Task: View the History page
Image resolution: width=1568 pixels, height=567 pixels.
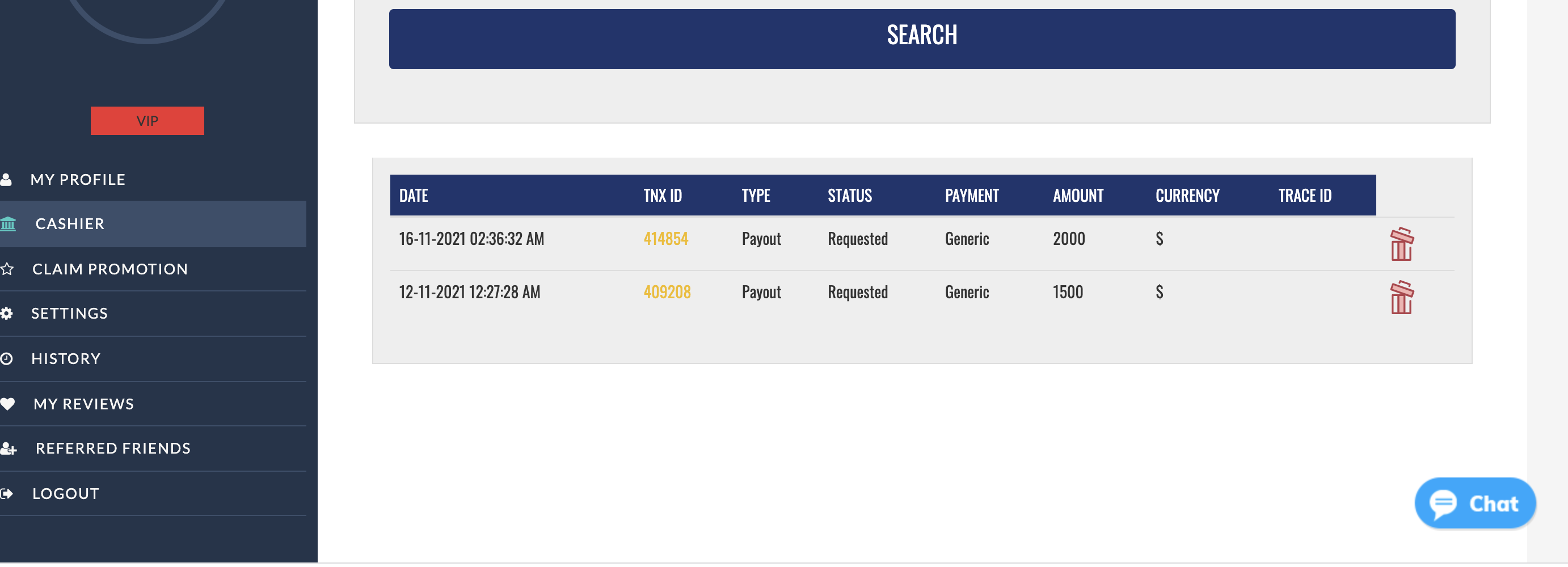Action: point(66,359)
